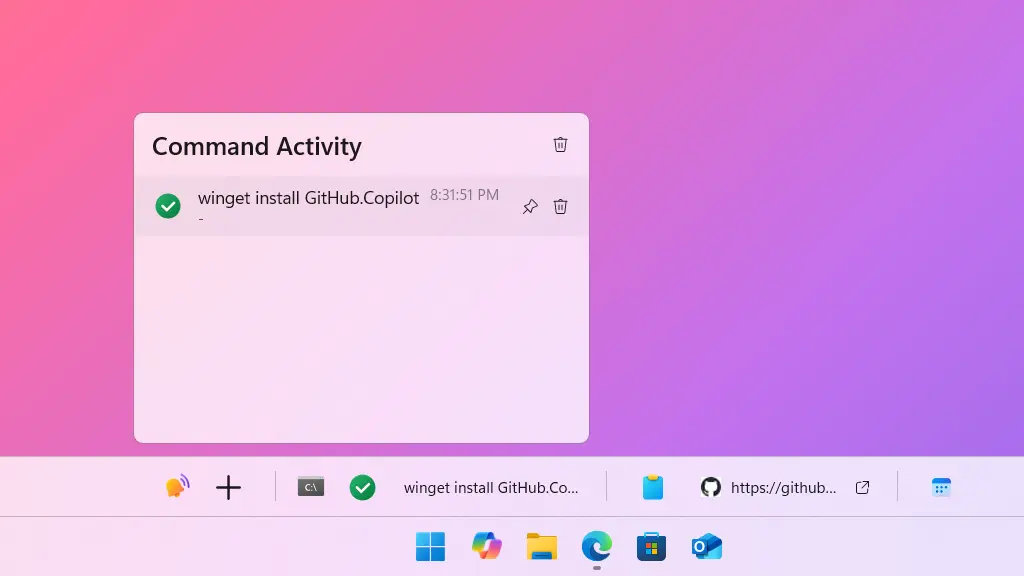
Task: Open File Explorer from the taskbar
Action: pyautogui.click(x=542, y=547)
